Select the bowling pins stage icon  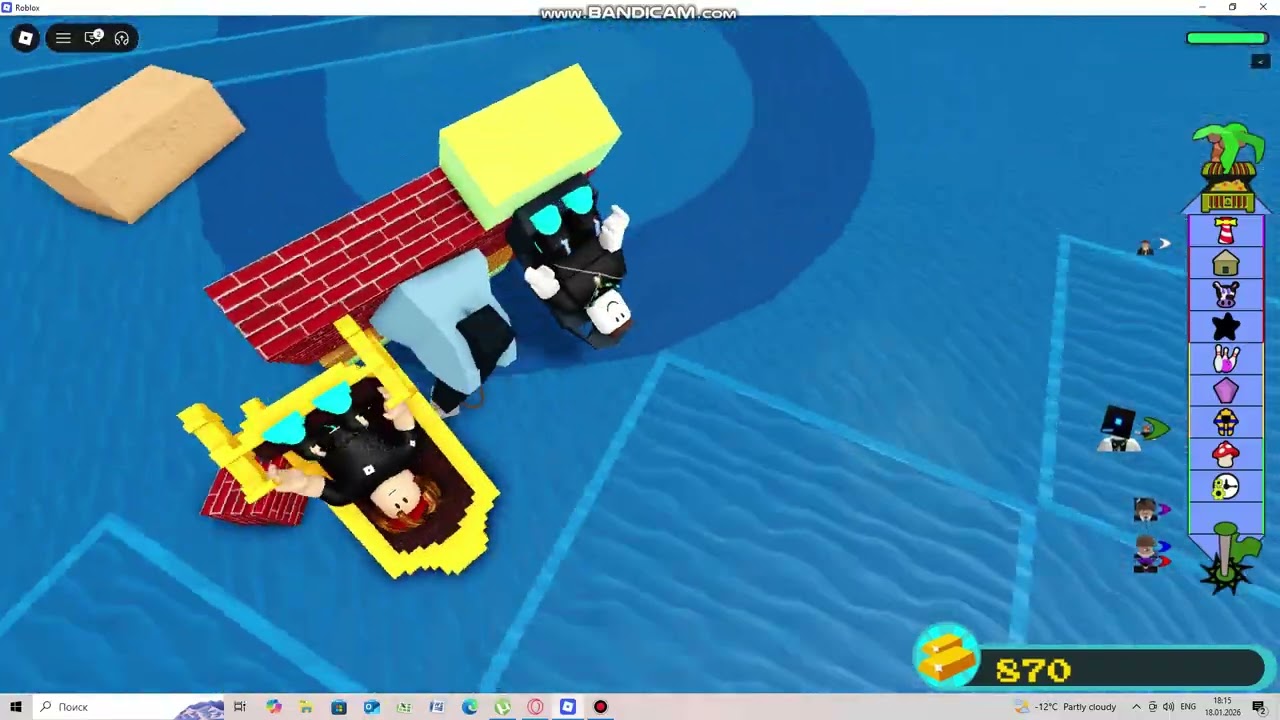tap(1226, 359)
